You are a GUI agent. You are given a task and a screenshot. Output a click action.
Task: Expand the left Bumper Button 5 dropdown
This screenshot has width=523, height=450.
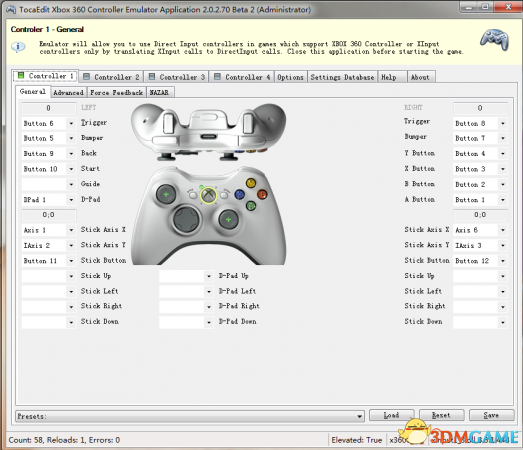point(71,138)
